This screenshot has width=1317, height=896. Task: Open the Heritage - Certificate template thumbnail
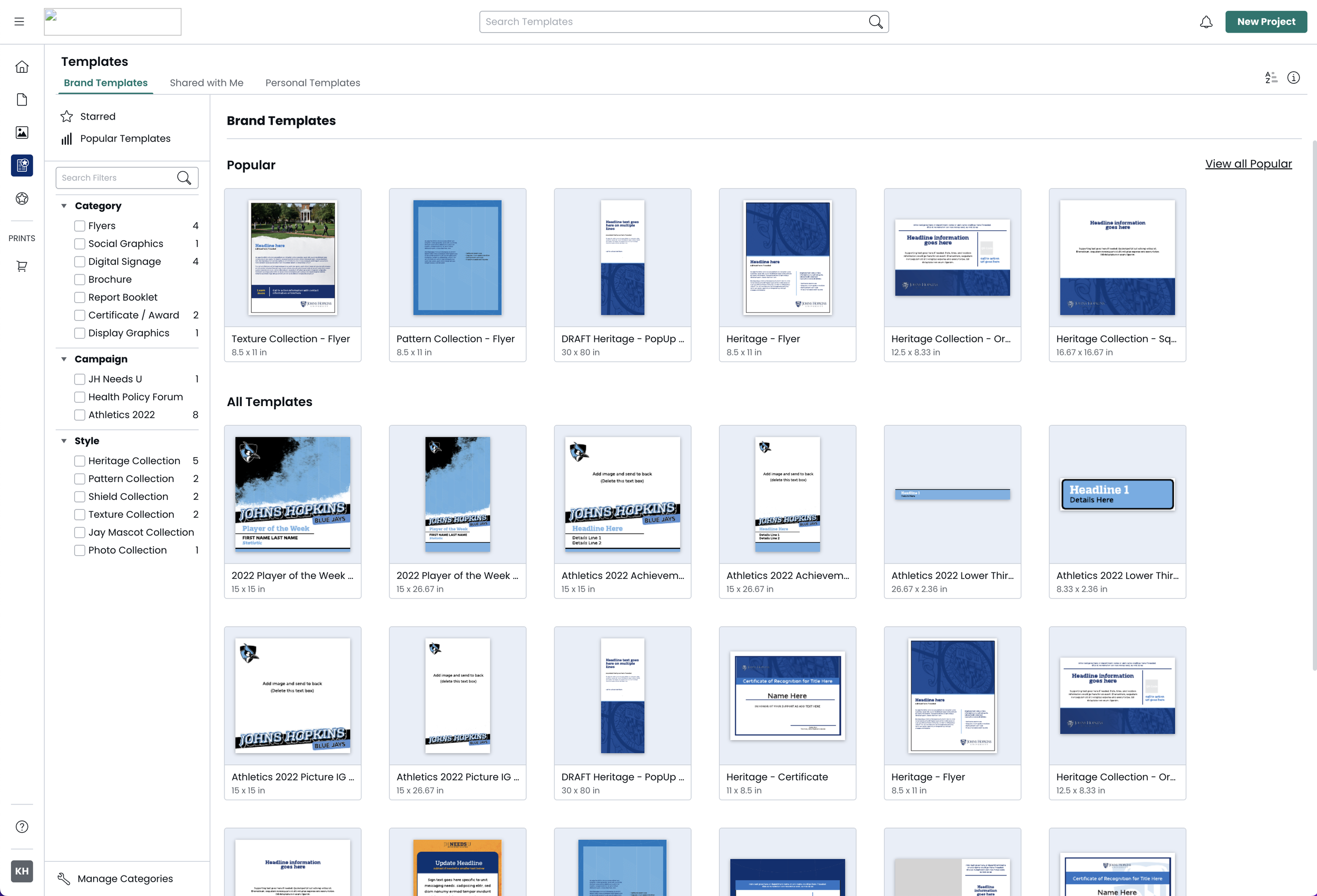[x=787, y=696]
